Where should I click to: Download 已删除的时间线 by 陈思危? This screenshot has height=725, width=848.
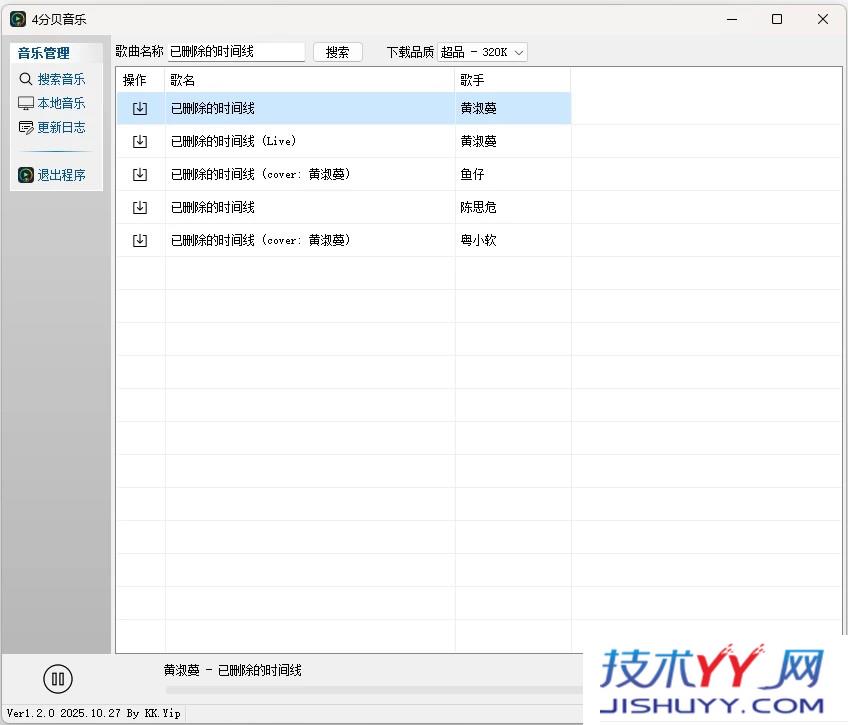[x=140, y=207]
